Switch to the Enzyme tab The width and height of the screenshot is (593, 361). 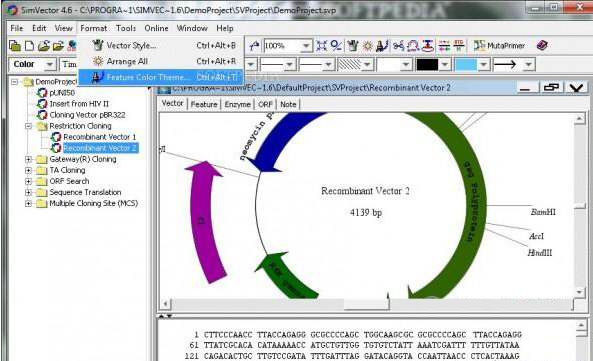238,104
